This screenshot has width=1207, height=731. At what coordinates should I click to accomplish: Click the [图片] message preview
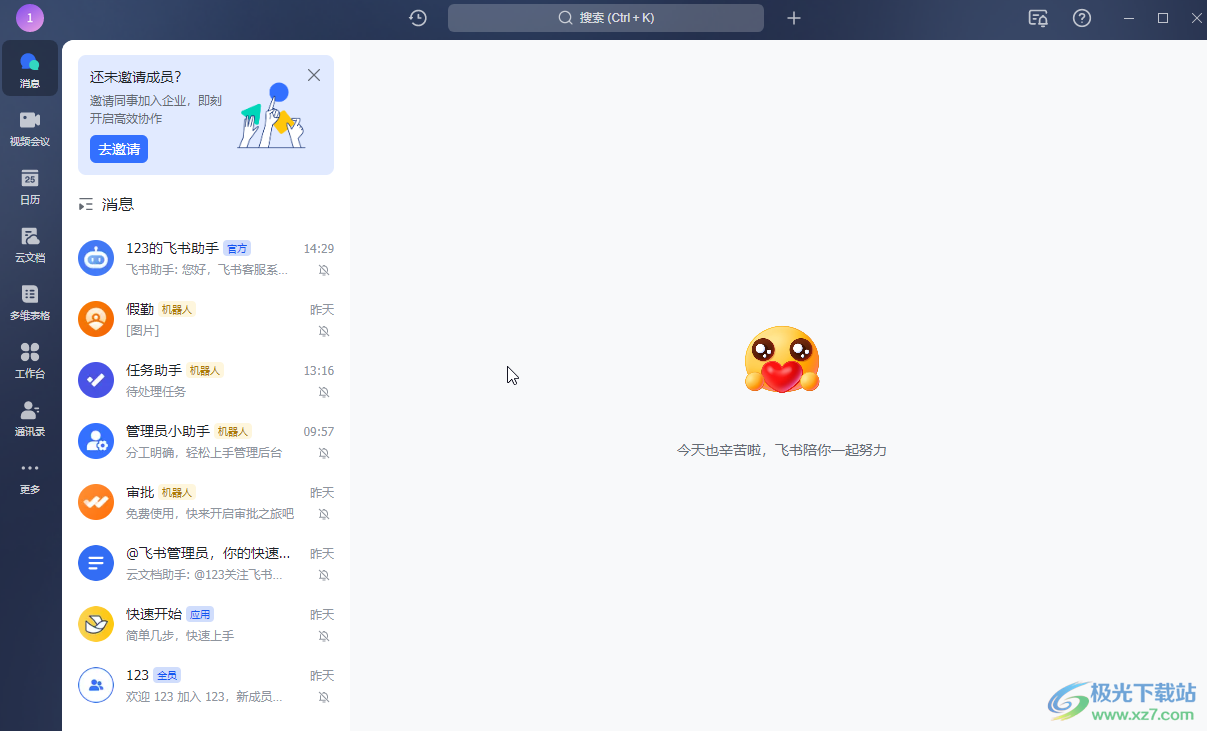click(142, 331)
